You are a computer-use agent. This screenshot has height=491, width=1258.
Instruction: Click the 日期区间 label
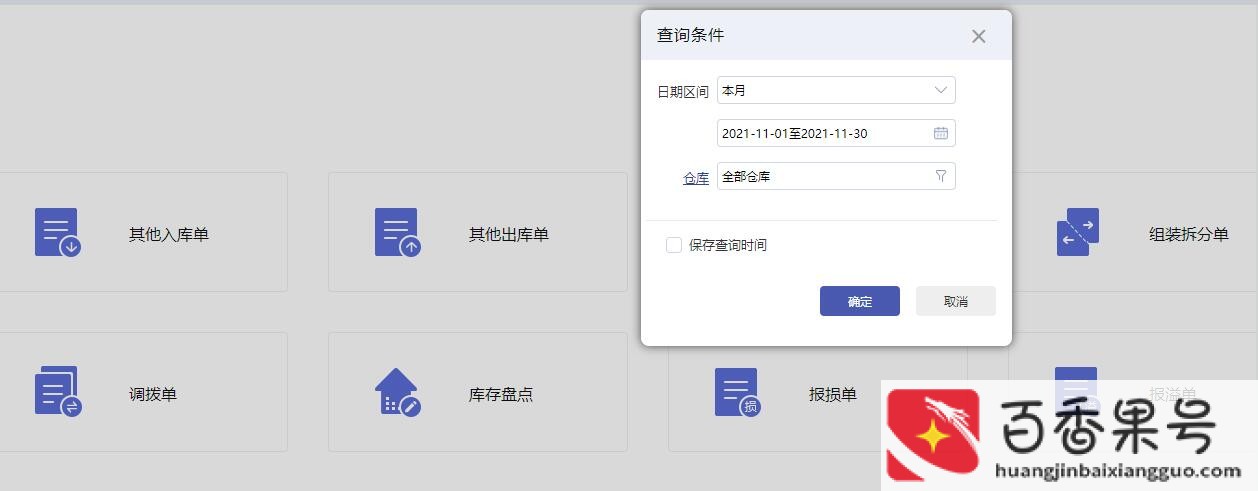point(683,91)
